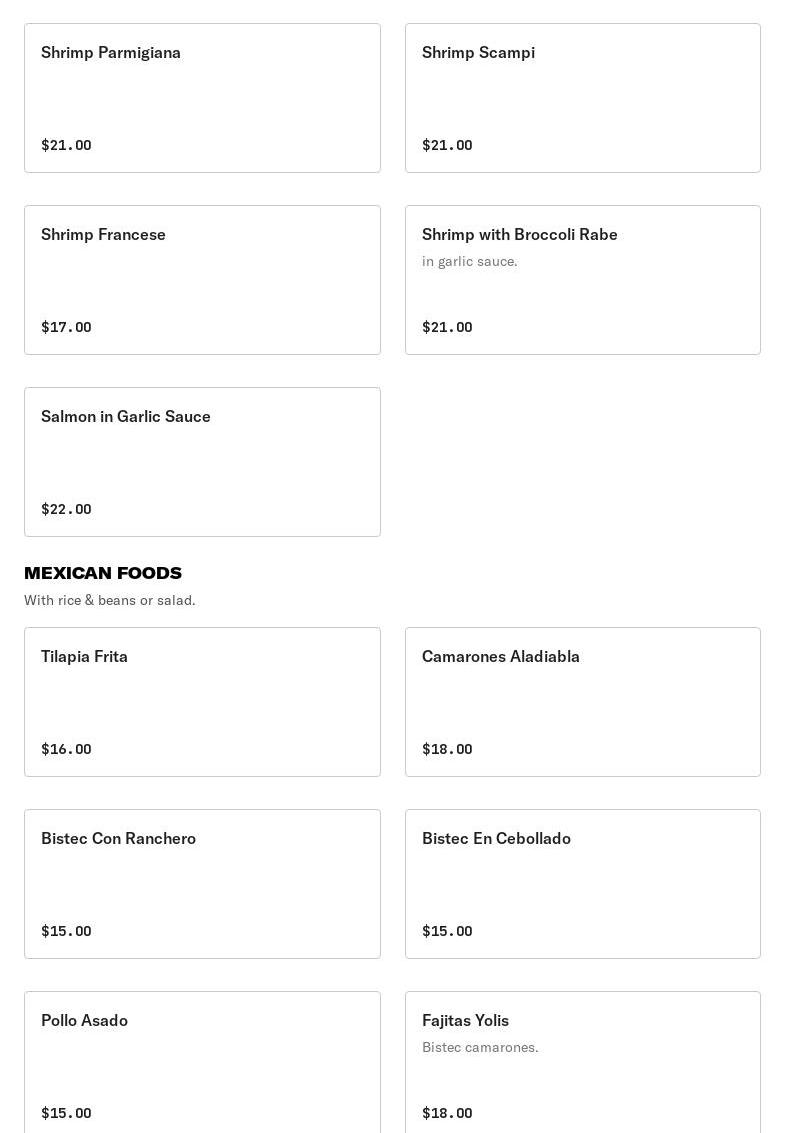Screen dimensions: 785x1133
Task: Click the 'in garlic sauce.' description
Action: (470, 261)
